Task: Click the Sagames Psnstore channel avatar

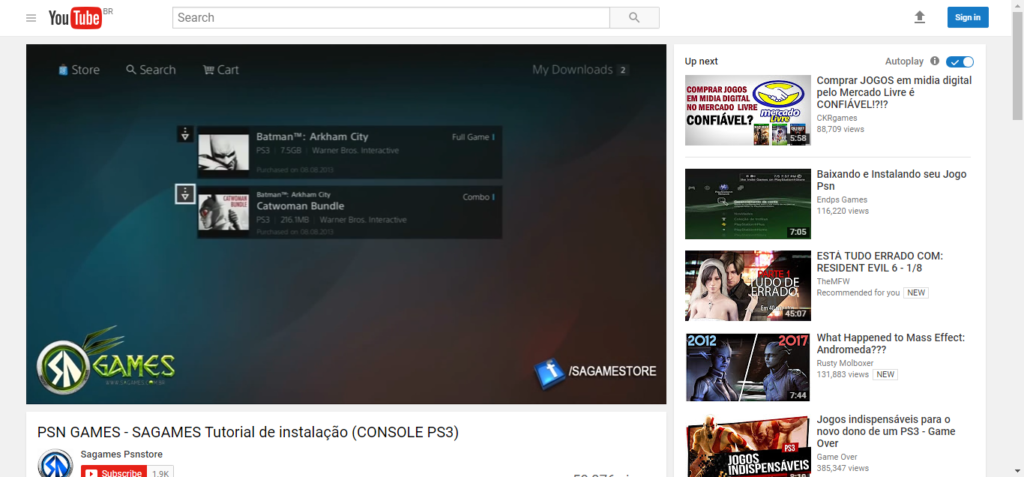Action: pos(56,463)
